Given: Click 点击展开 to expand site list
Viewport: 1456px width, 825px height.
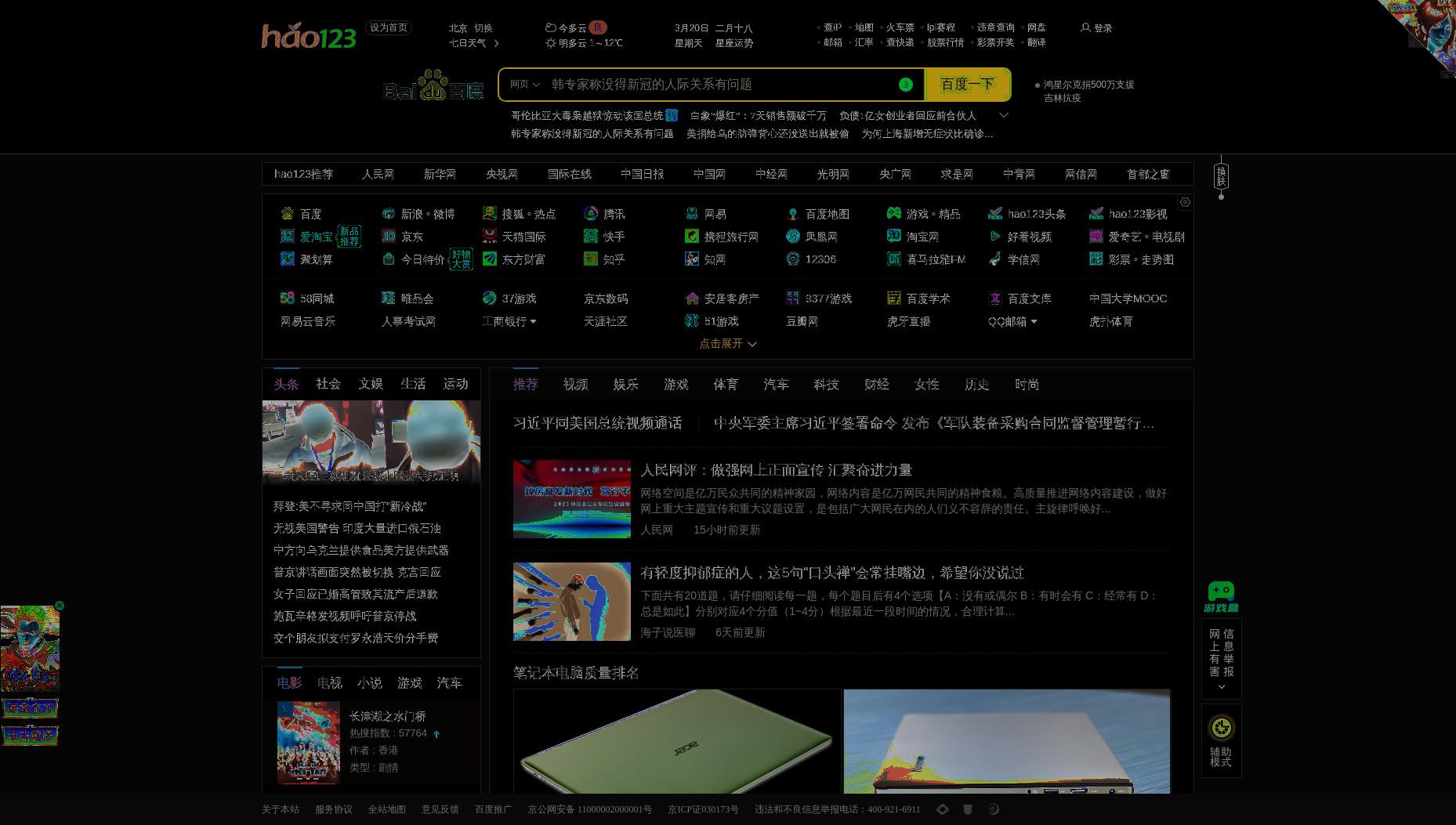Looking at the screenshot, I should [x=728, y=343].
